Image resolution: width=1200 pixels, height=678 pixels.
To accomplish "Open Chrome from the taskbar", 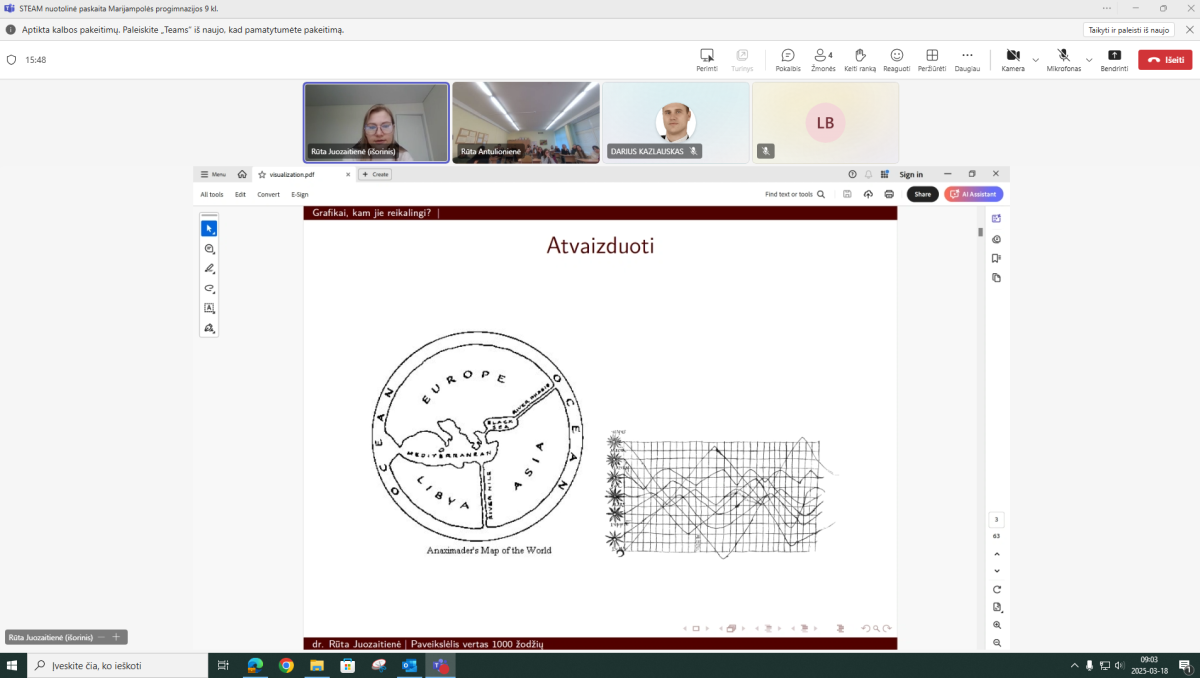I will (x=286, y=665).
